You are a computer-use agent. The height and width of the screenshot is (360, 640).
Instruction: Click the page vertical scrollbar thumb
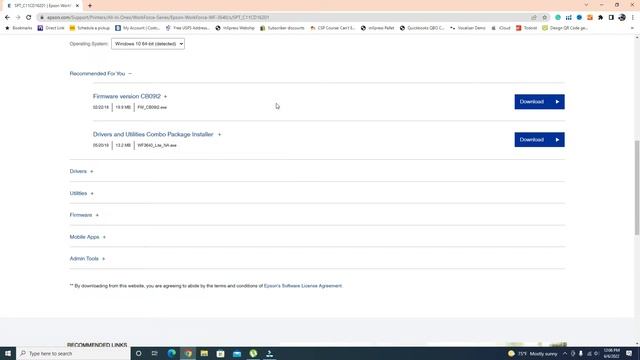637,187
